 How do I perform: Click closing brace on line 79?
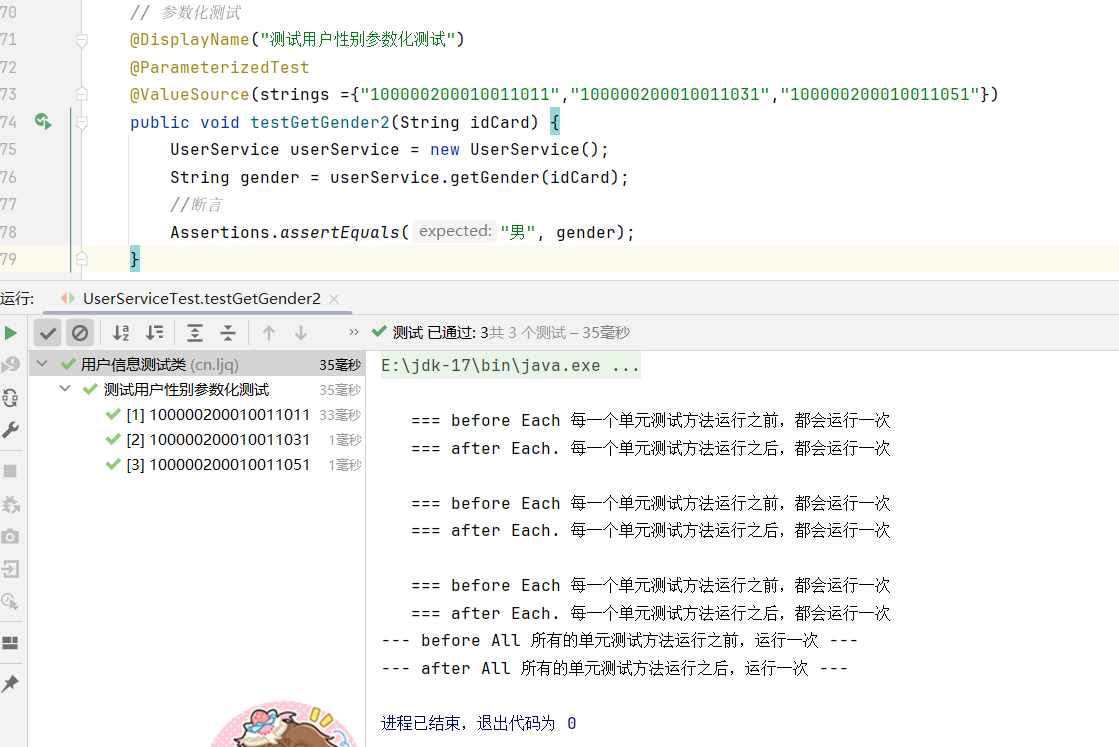coord(134,258)
